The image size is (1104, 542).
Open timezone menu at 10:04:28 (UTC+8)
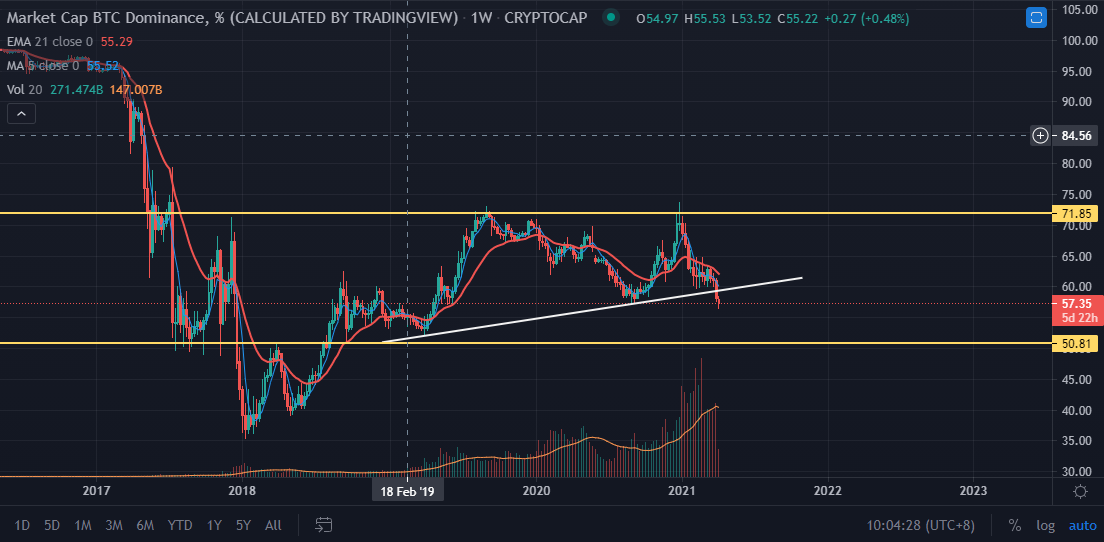[920, 525]
